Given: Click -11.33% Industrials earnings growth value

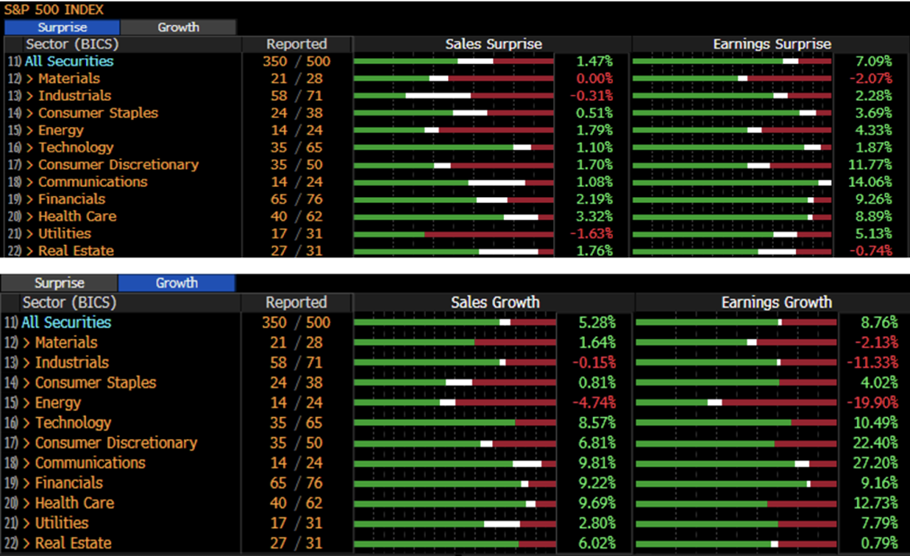Looking at the screenshot, I should [872, 363].
